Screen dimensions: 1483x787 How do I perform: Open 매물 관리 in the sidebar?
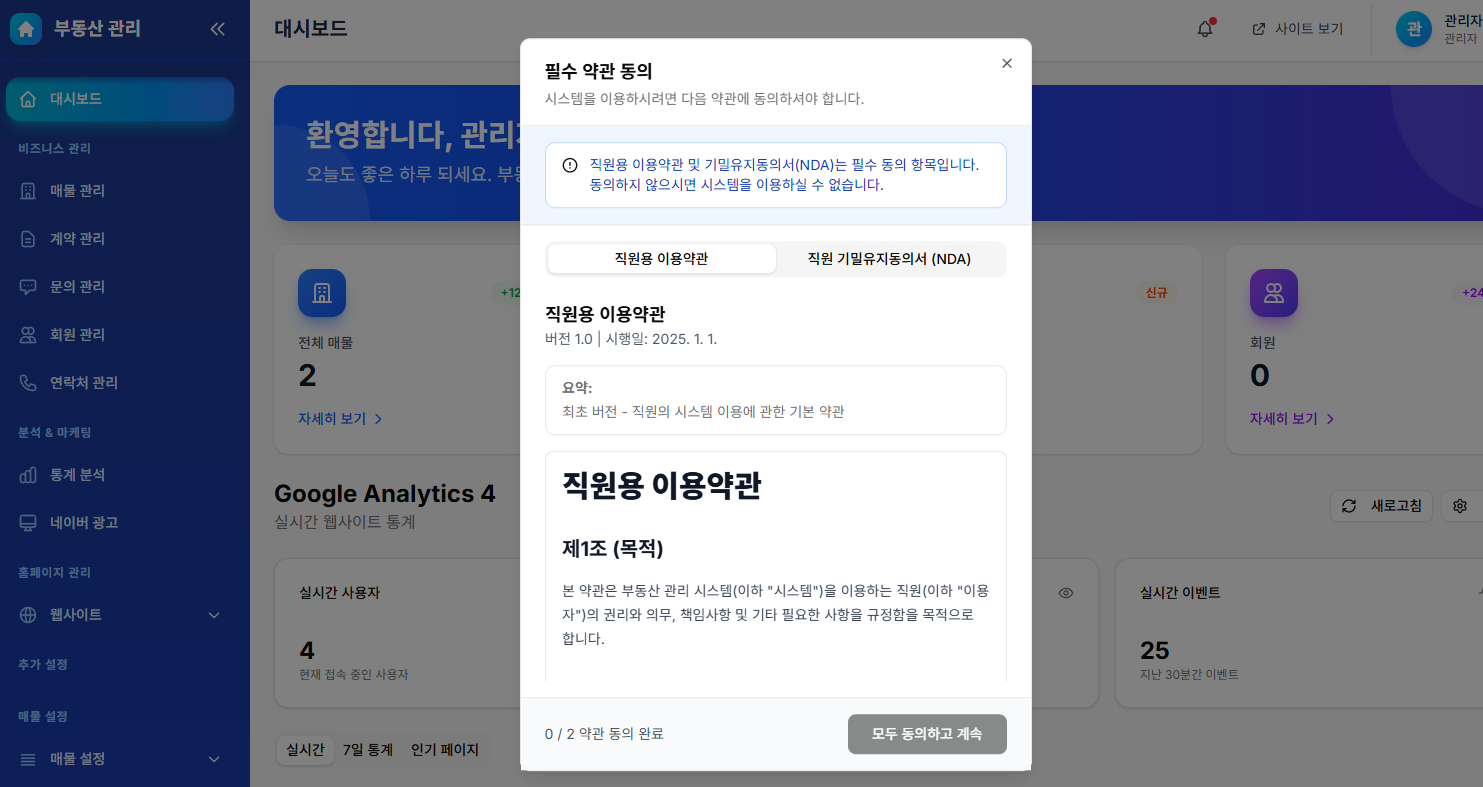[x=77, y=191]
